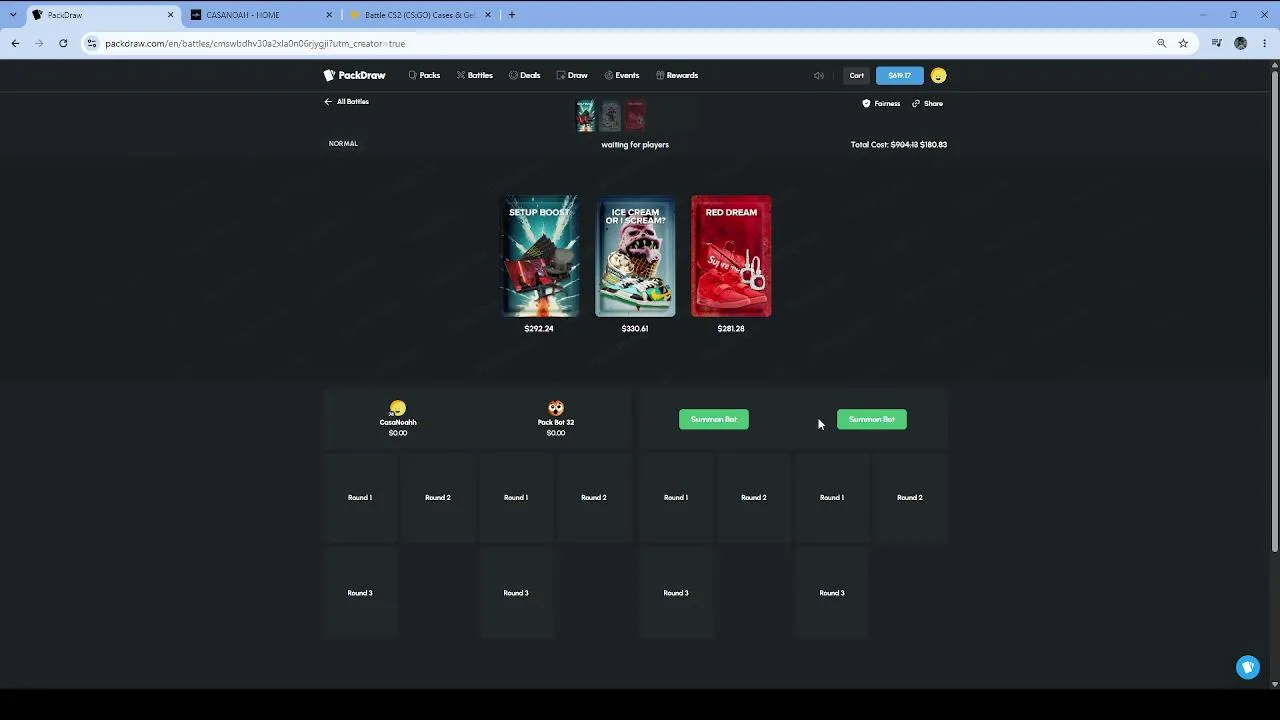
Task: Go back to All Battles
Action: pyautogui.click(x=346, y=102)
